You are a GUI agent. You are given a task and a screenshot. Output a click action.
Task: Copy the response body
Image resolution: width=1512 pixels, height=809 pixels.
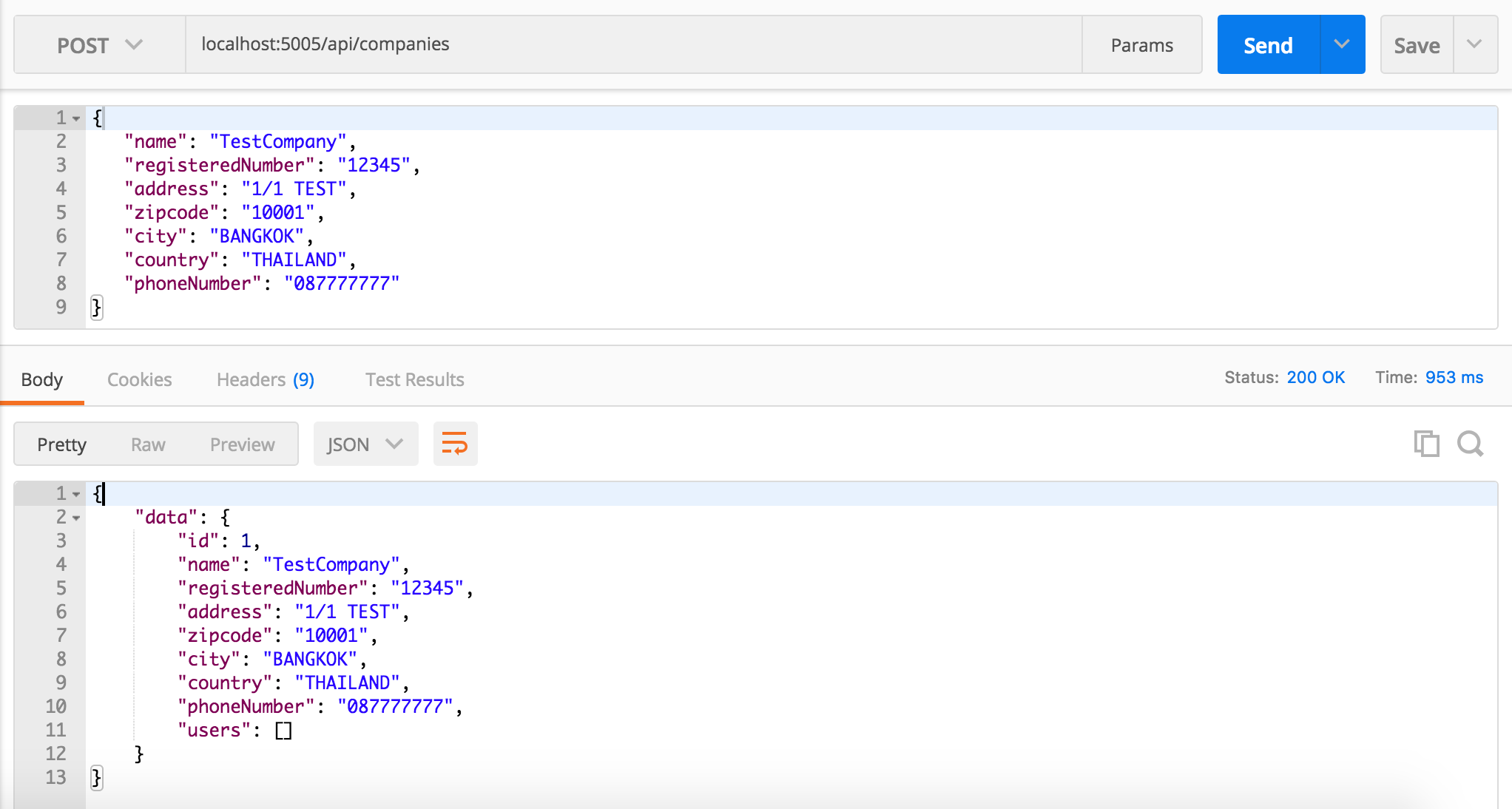pyautogui.click(x=1426, y=444)
